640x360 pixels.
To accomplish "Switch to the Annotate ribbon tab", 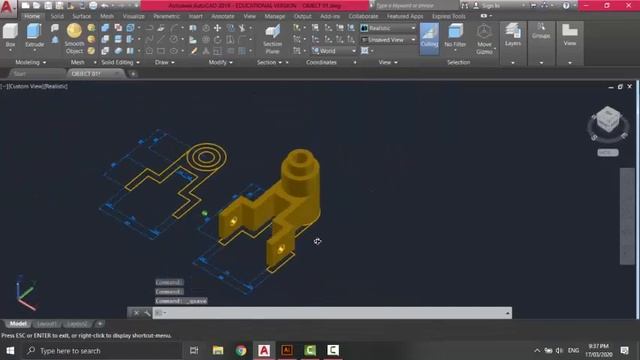I will (x=223, y=16).
